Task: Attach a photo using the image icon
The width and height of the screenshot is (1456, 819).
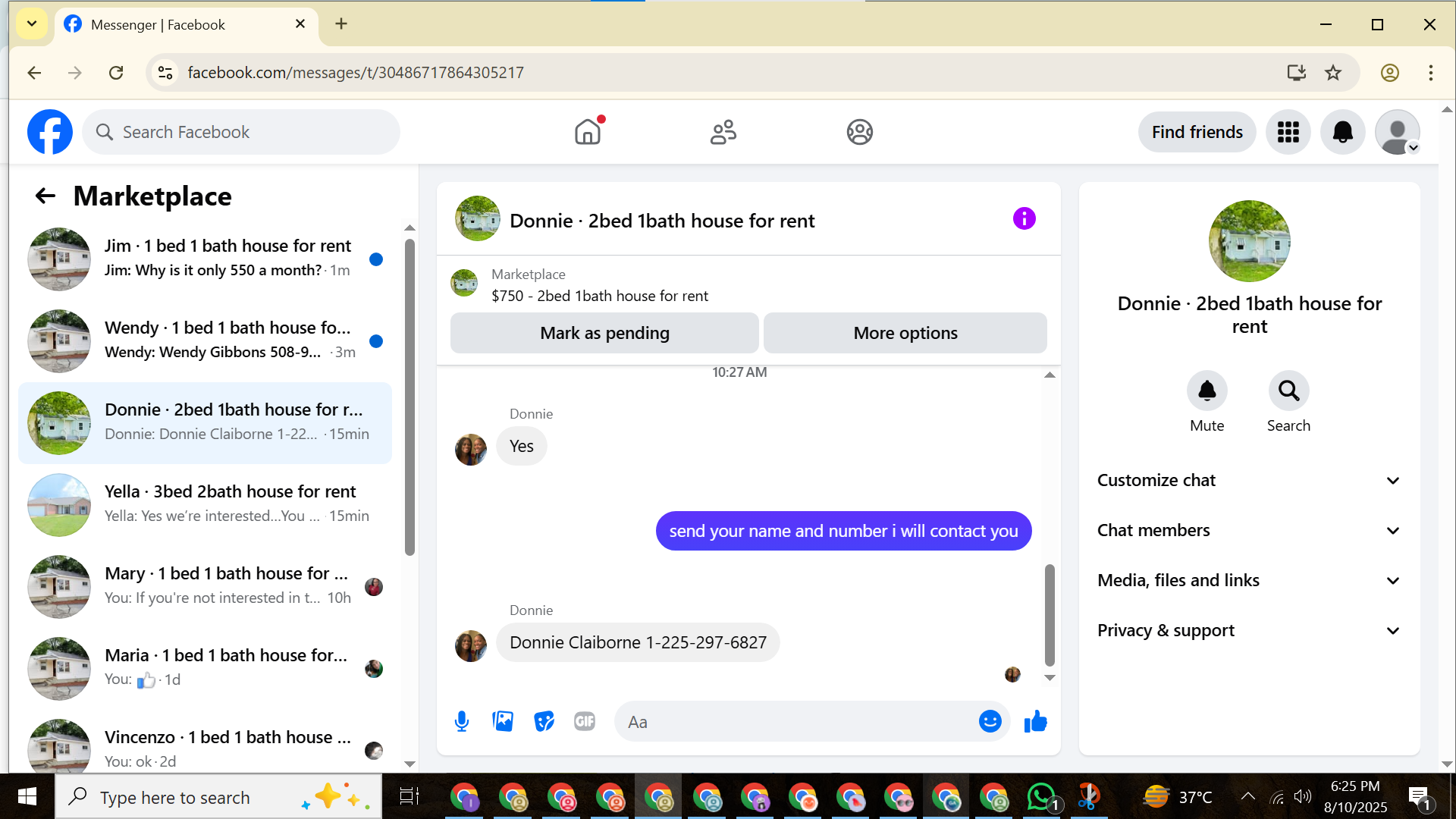Action: click(x=503, y=721)
